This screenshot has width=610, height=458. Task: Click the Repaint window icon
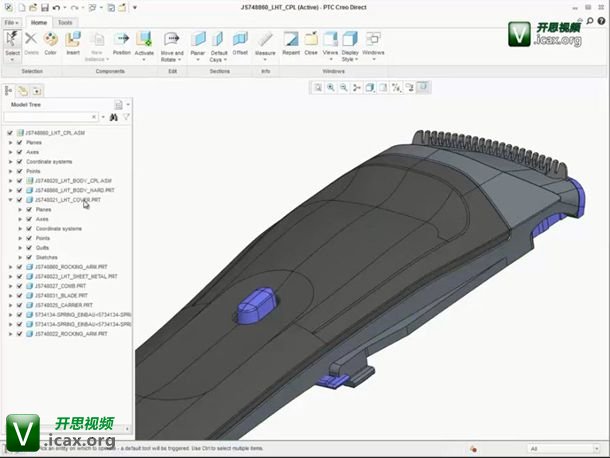[291, 42]
